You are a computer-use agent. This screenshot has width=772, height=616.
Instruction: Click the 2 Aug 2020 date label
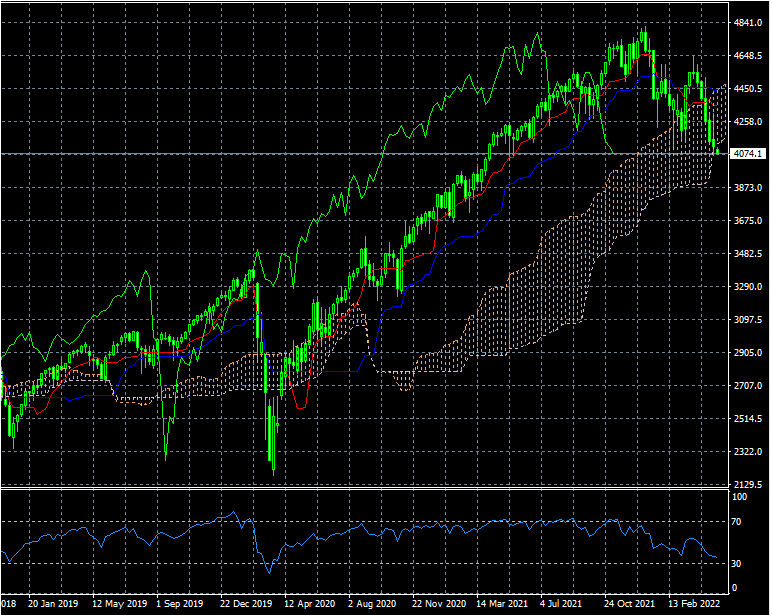372,604
